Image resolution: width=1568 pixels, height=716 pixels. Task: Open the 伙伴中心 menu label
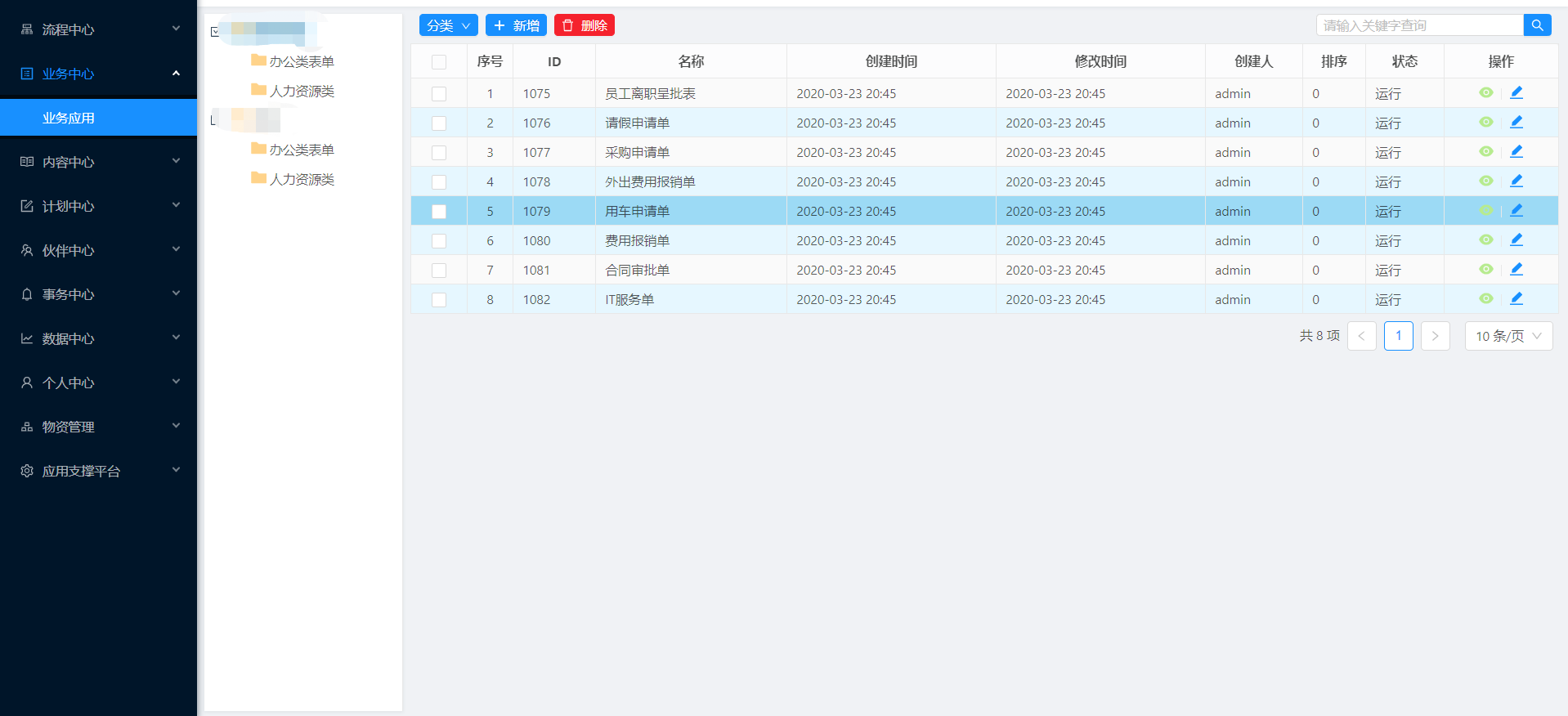point(69,250)
